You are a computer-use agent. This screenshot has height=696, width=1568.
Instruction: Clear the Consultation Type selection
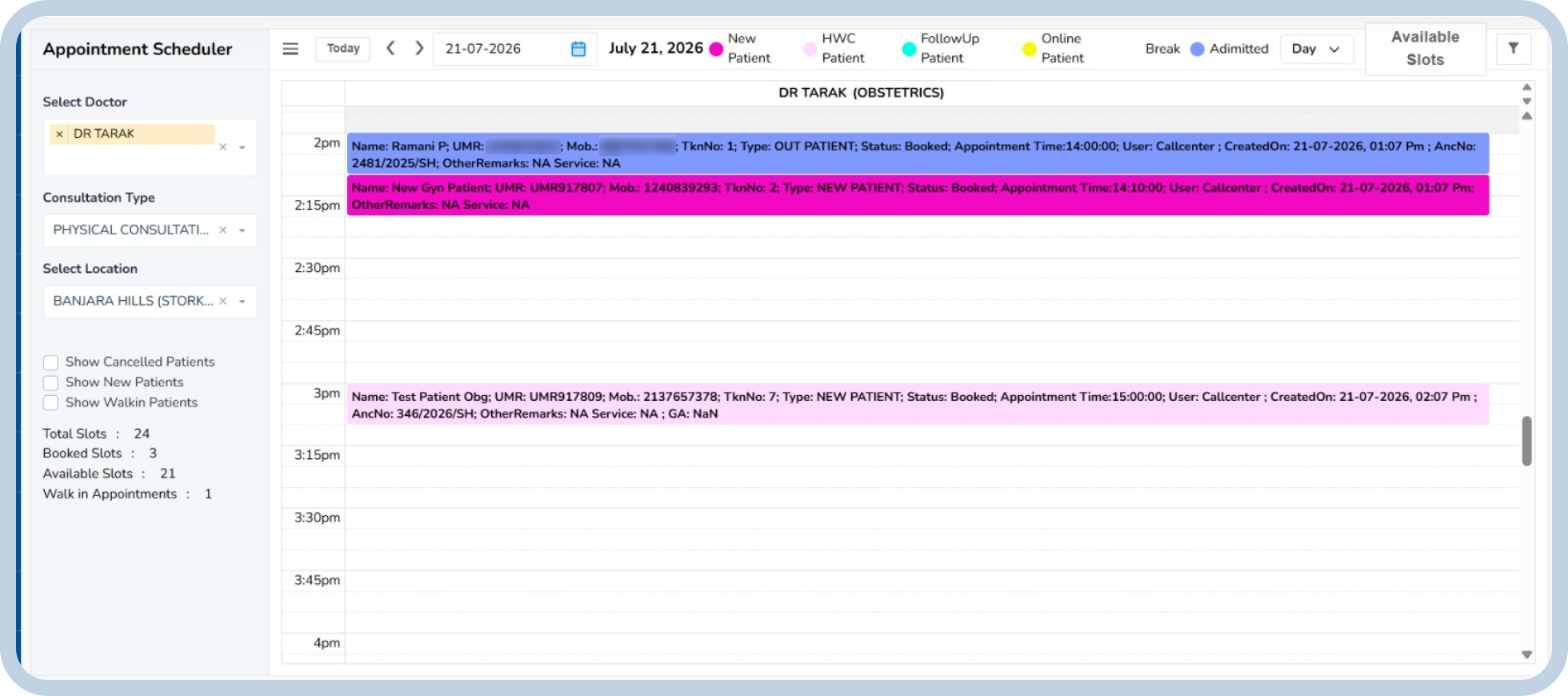[x=223, y=230]
